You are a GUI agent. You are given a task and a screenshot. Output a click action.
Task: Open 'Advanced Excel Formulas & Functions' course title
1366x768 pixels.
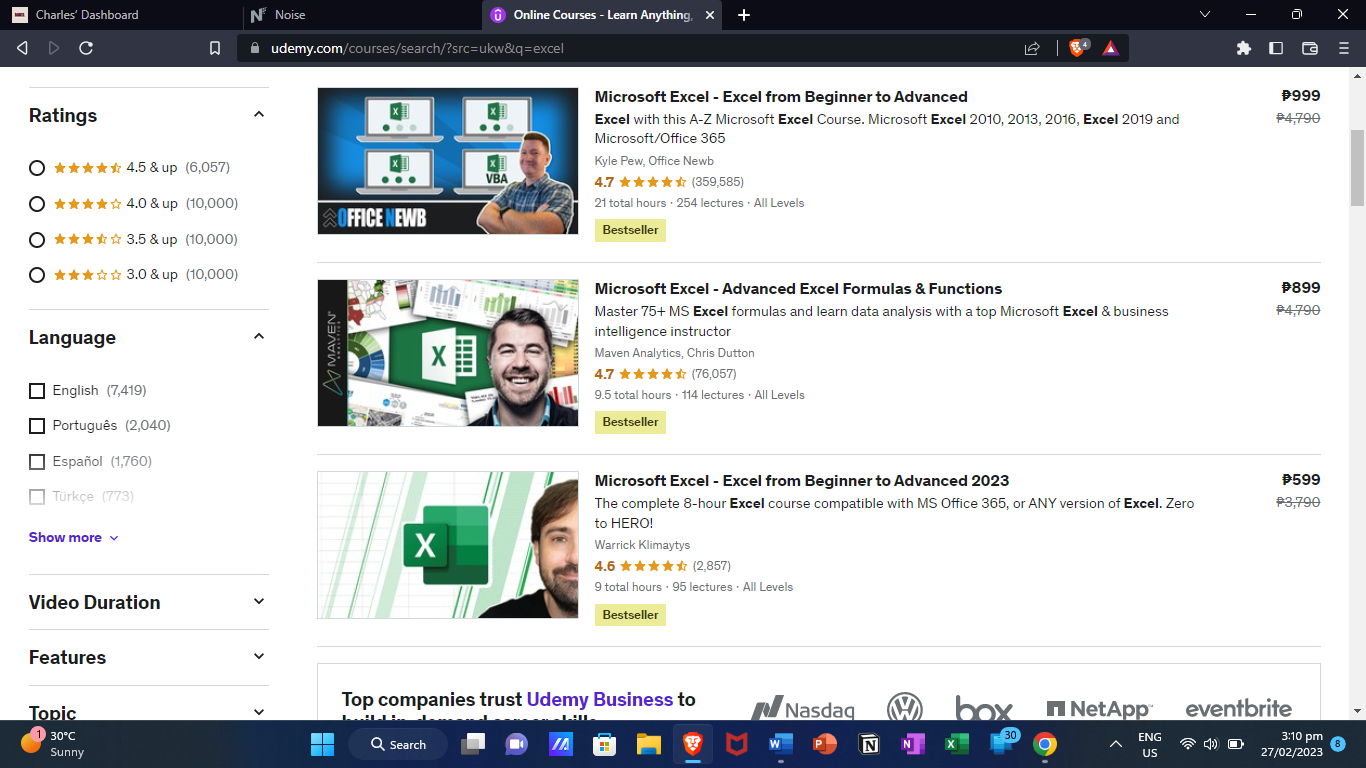pos(798,289)
